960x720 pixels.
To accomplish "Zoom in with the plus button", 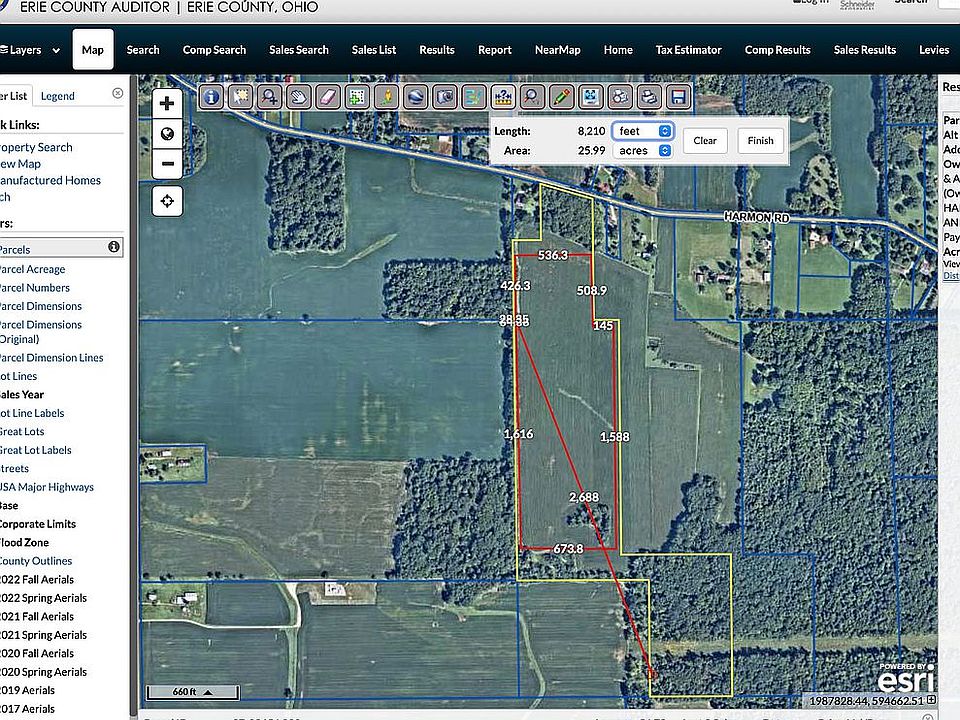I will 167,103.
